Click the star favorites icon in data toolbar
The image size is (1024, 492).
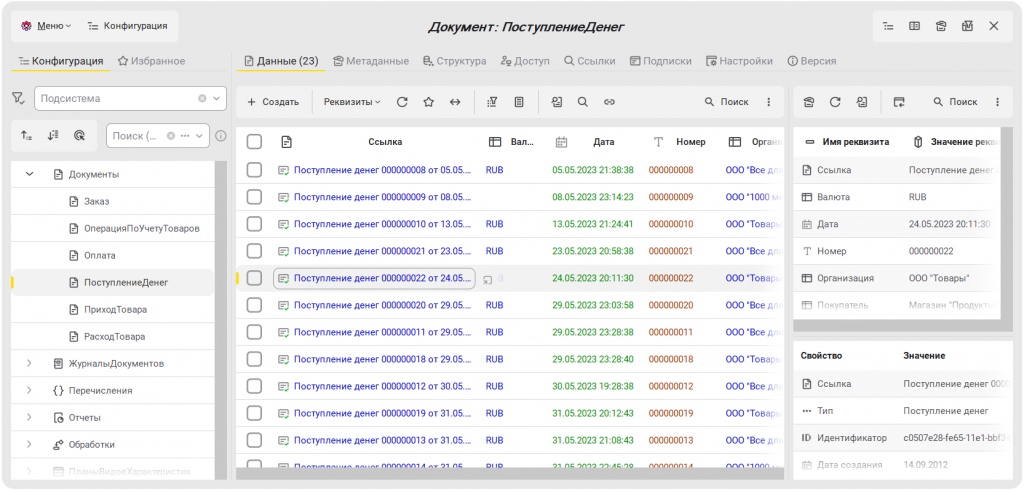[x=428, y=102]
